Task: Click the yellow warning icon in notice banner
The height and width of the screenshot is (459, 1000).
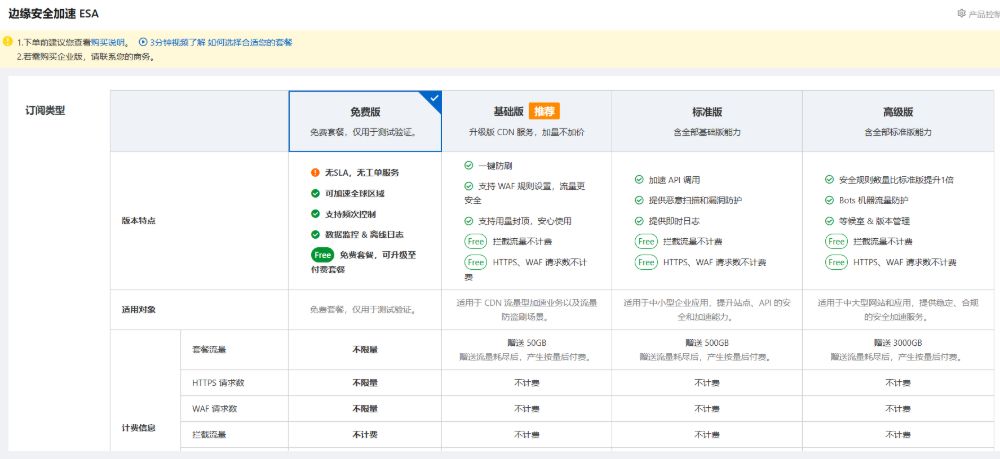Action: pos(8,43)
